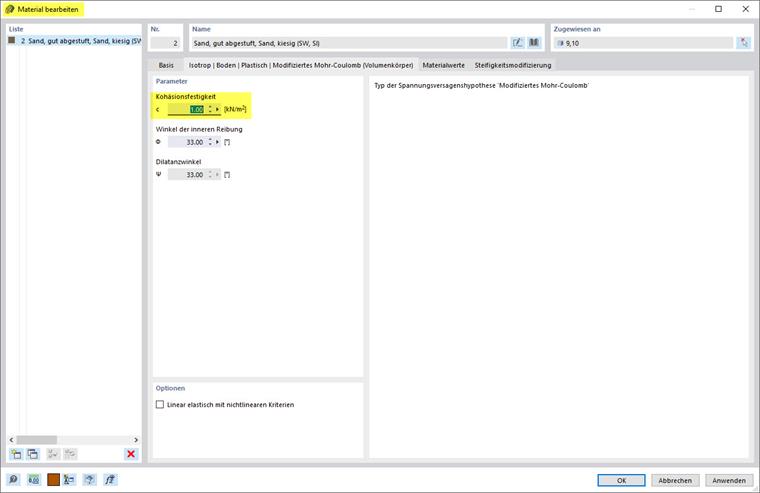Click the first greyed-out check-mark icon in list toolbar
This screenshot has width=760, height=493.
coord(53,454)
